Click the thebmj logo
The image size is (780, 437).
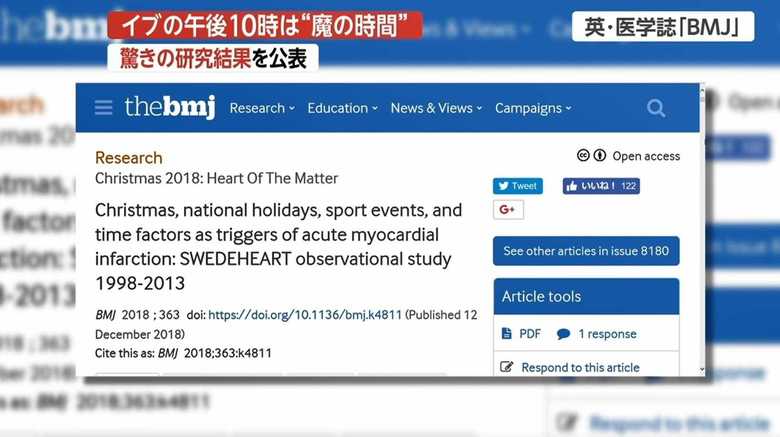point(170,107)
